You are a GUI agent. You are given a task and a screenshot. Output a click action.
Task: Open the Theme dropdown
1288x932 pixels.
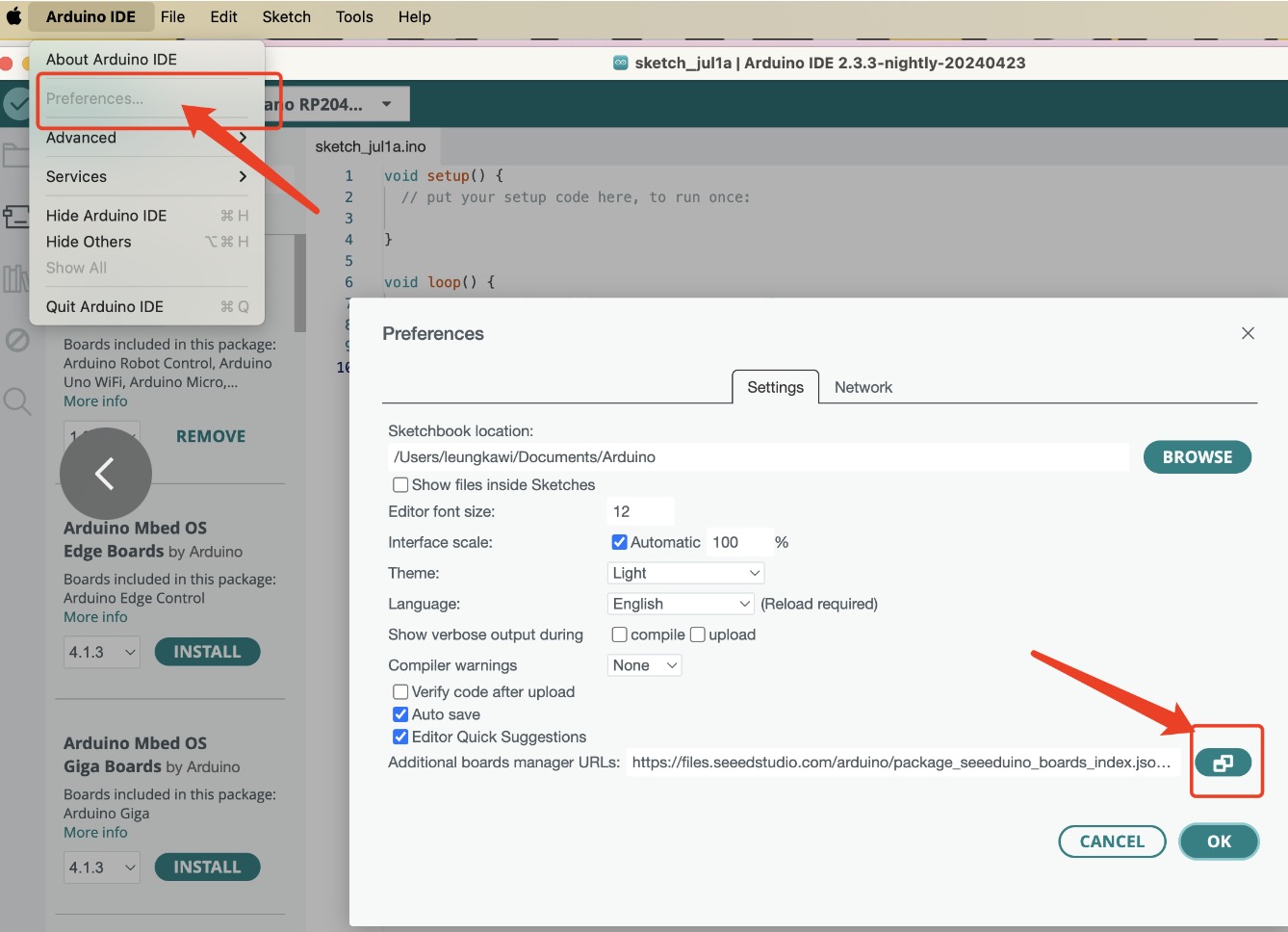tap(686, 573)
